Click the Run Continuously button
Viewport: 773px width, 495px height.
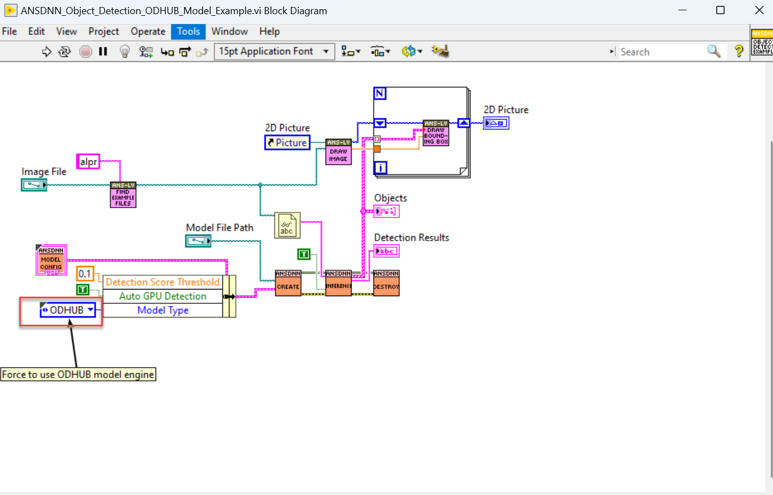(x=65, y=52)
